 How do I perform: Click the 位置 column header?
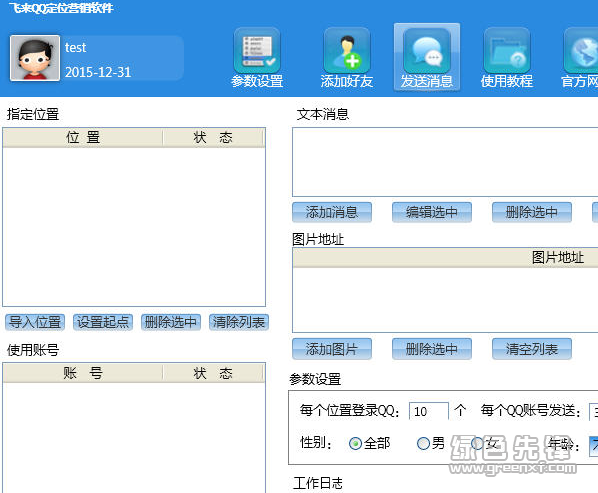tap(83, 138)
